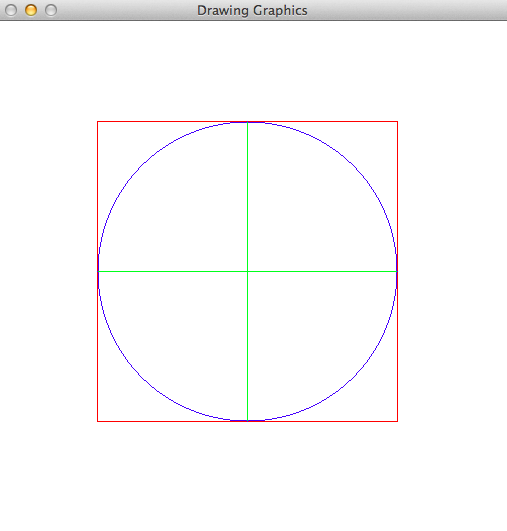Click the leftmost gray close window button
Image resolution: width=507 pixels, height=531 pixels.
pyautogui.click(x=11, y=10)
